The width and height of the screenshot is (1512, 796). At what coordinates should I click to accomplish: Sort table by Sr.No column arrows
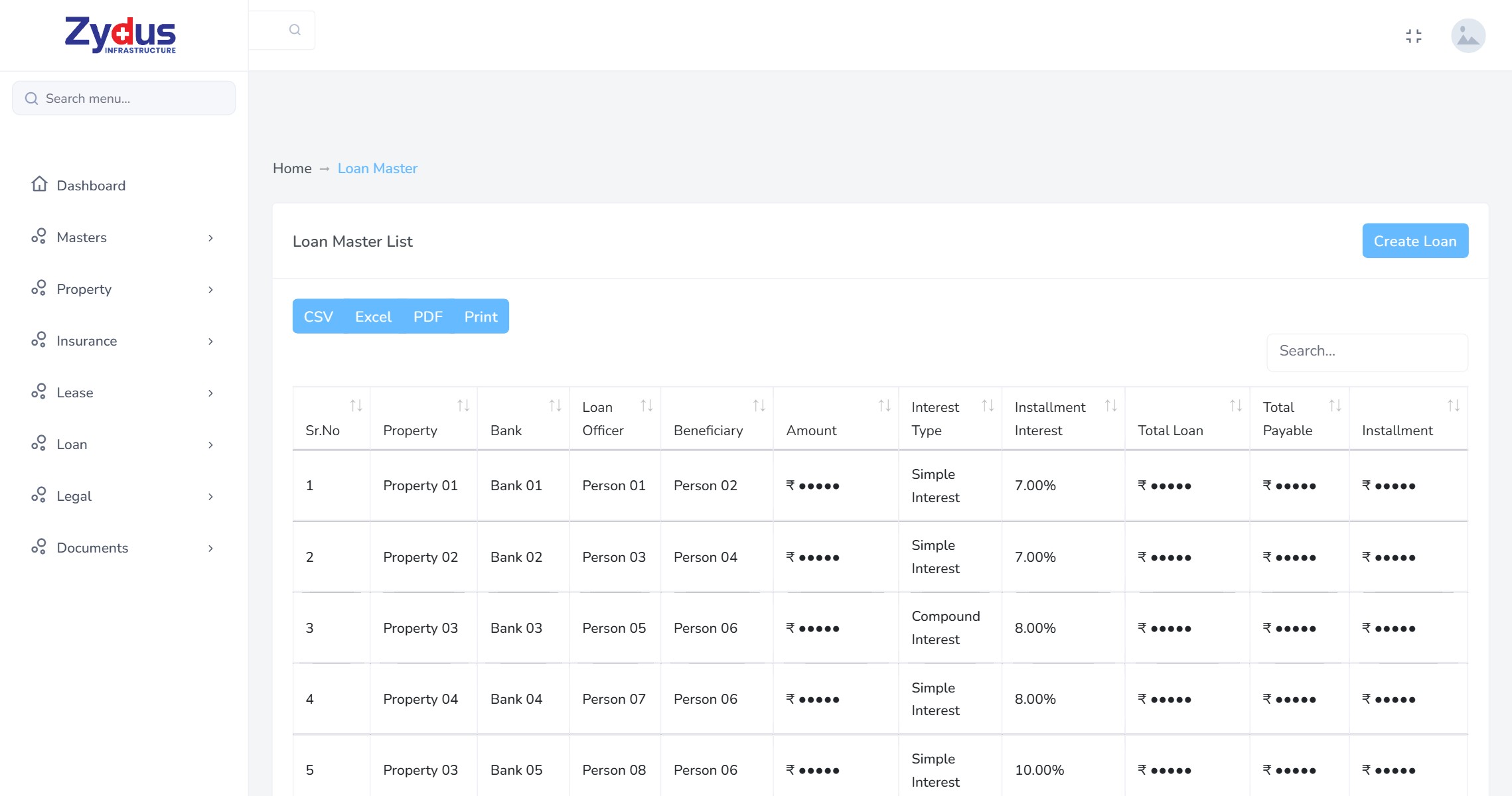coord(356,405)
